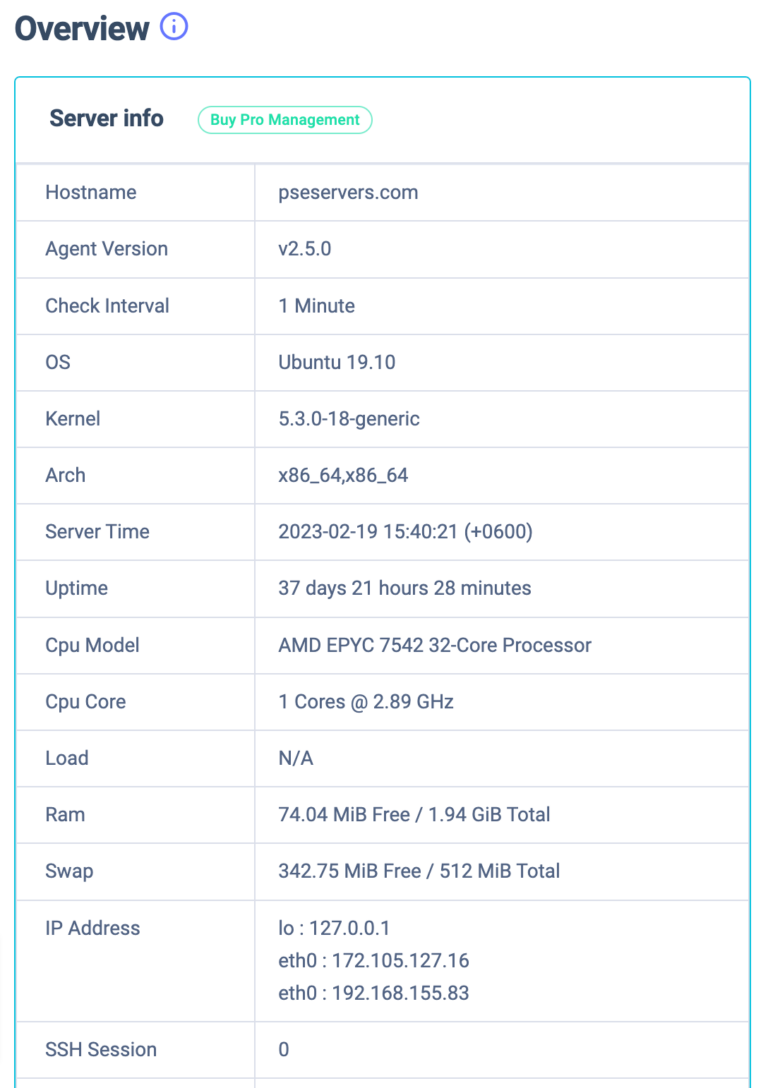Click the Cpu Model label
The width and height of the screenshot is (768, 1088).
coord(92,645)
